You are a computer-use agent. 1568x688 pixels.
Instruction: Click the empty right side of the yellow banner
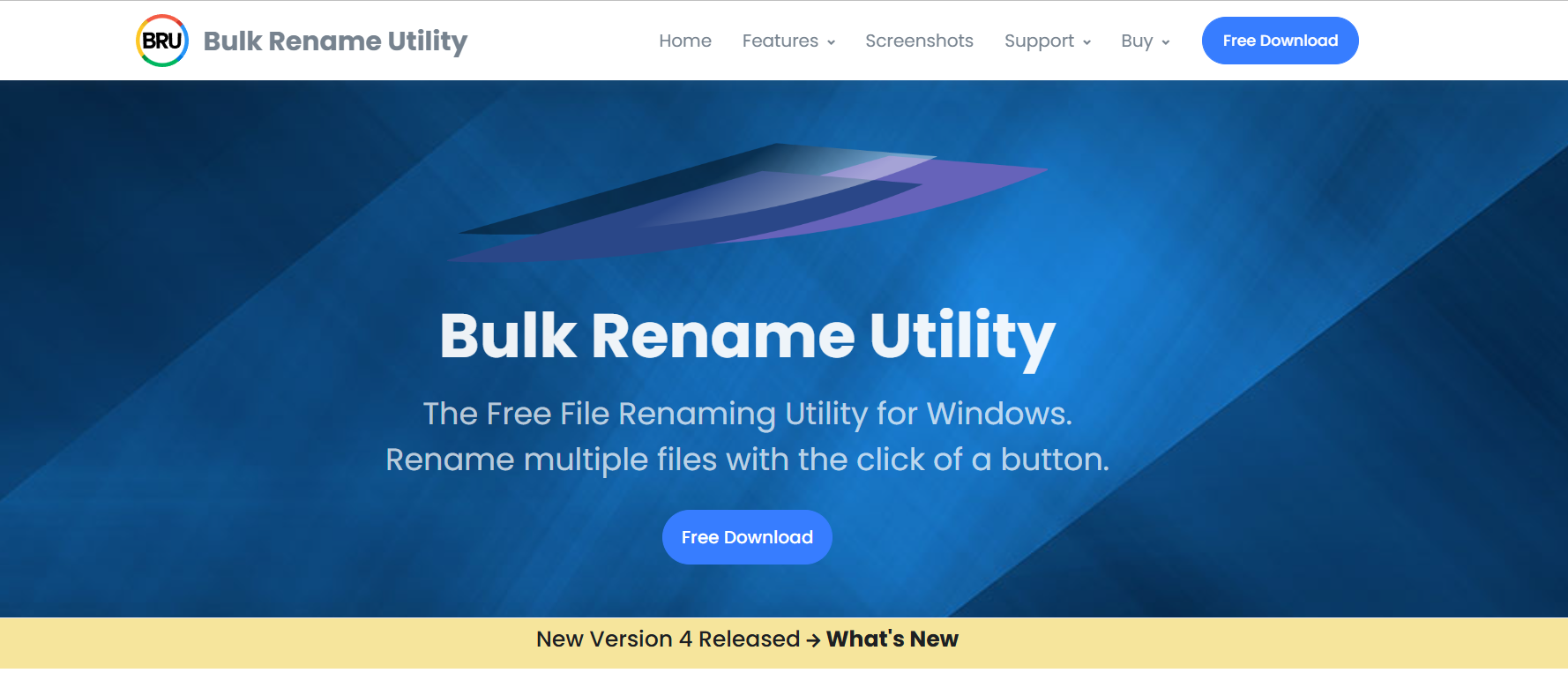point(1279,642)
